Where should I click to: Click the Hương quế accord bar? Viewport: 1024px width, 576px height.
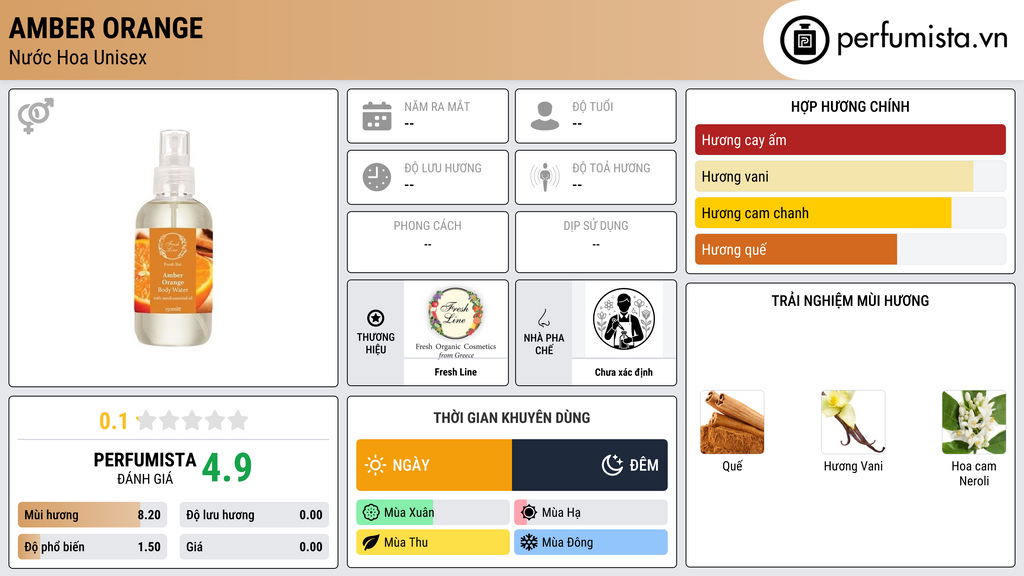(850, 249)
